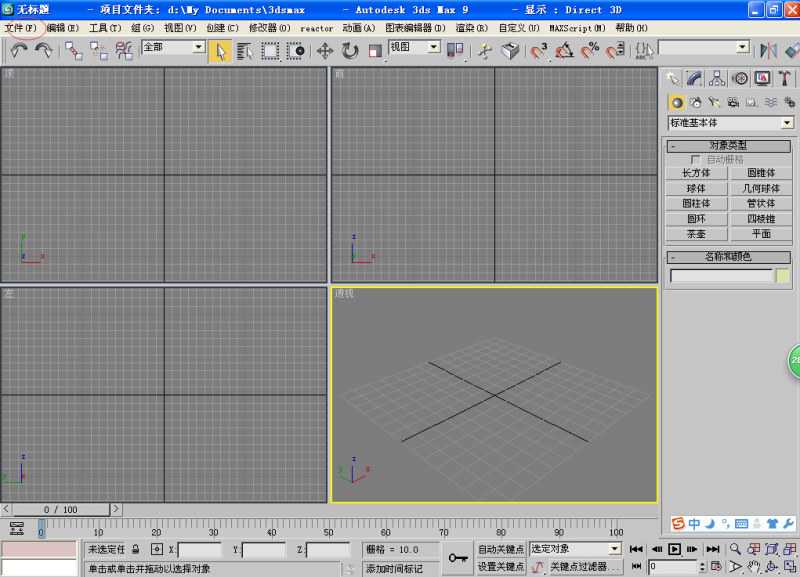Click the Undo arrow in the main toolbar
The height and width of the screenshot is (577, 800).
coord(19,50)
